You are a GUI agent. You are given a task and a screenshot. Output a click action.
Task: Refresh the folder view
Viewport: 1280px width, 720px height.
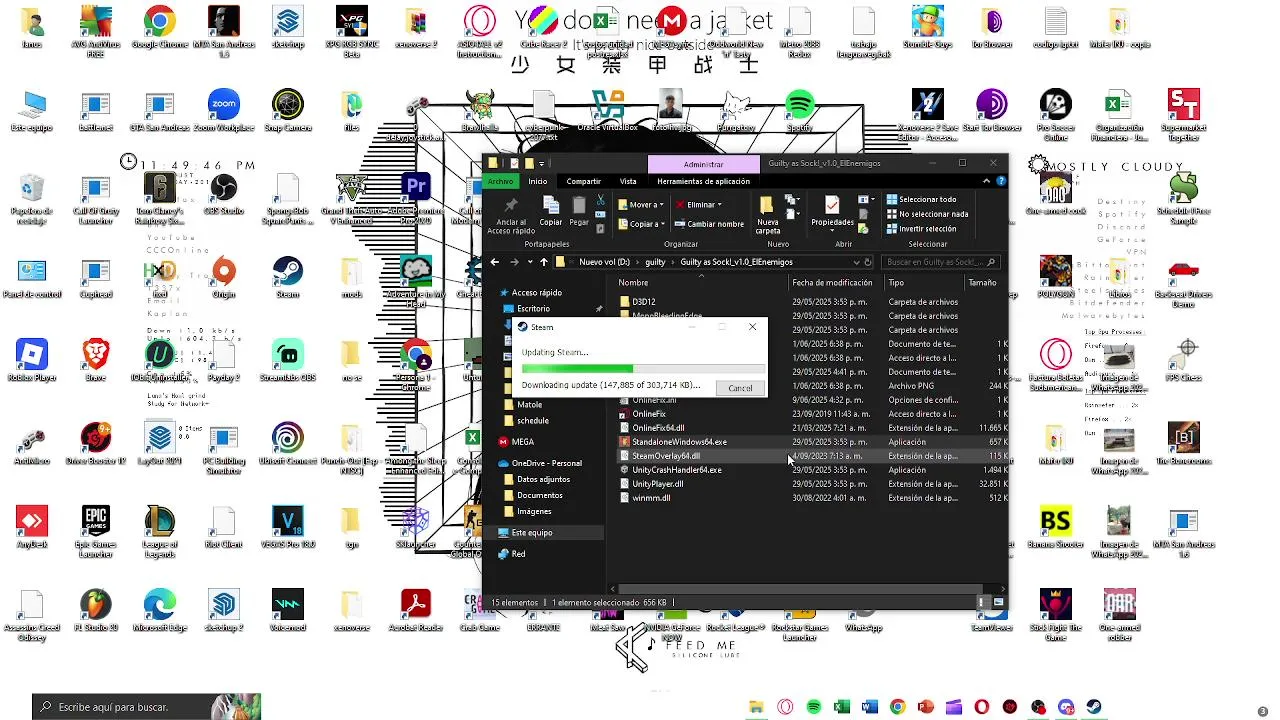click(x=868, y=262)
